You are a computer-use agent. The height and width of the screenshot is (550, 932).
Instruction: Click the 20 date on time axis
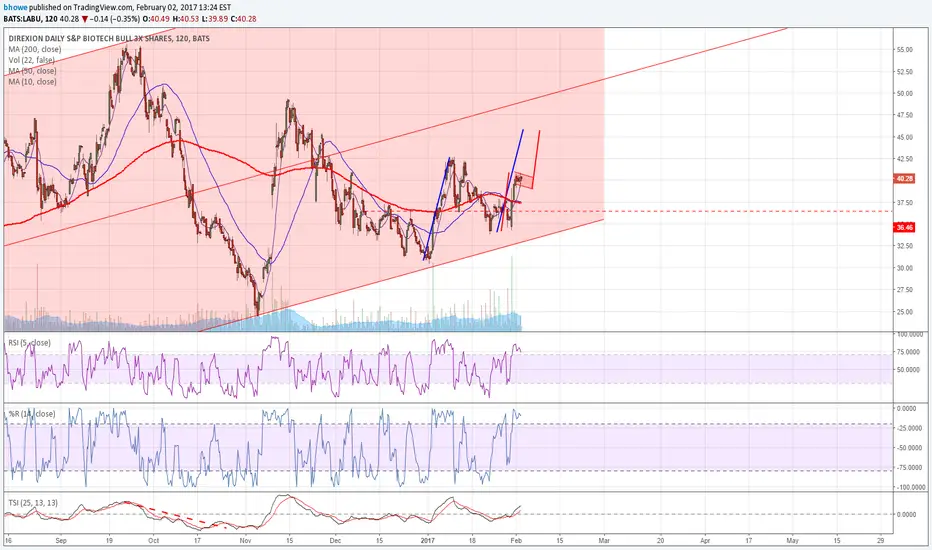[660, 540]
